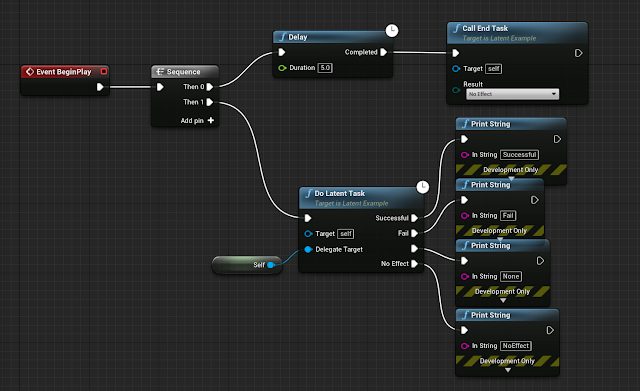
Task: Expand the NoEffect Print String node options
Action: (x=508, y=370)
